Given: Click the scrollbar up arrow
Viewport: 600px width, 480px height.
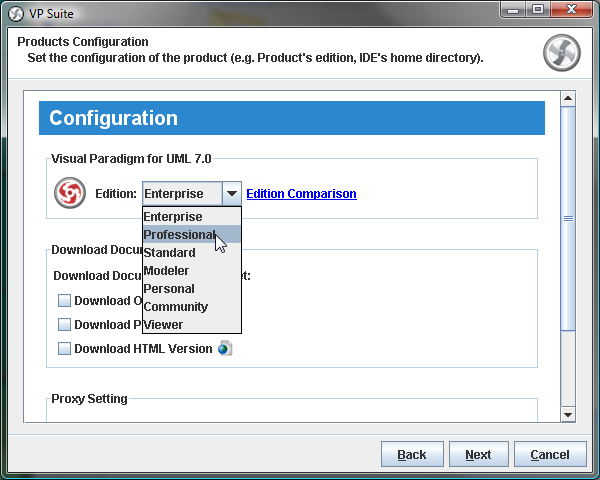Looking at the screenshot, I should point(568,99).
